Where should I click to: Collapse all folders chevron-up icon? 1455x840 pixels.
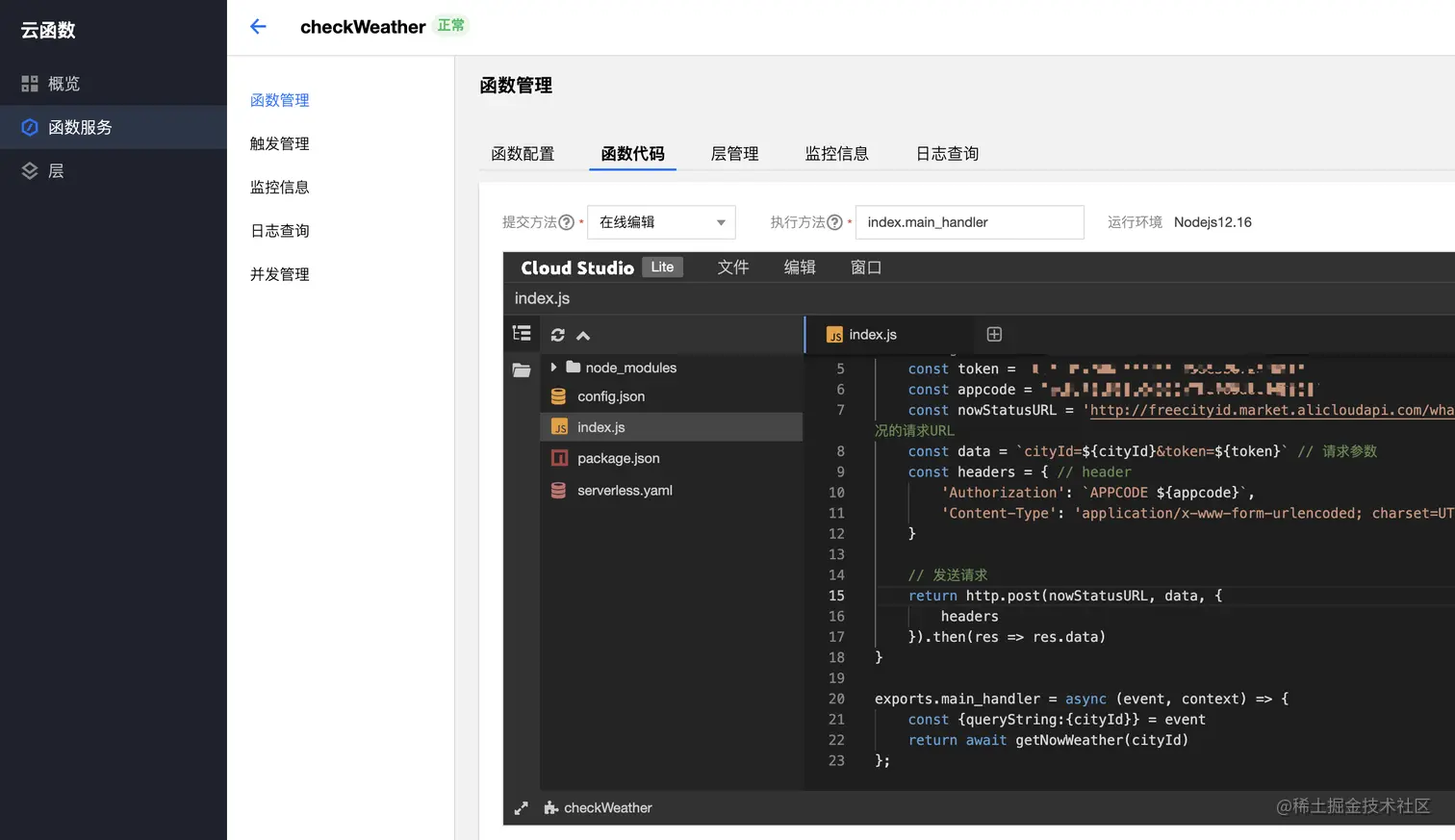point(583,336)
